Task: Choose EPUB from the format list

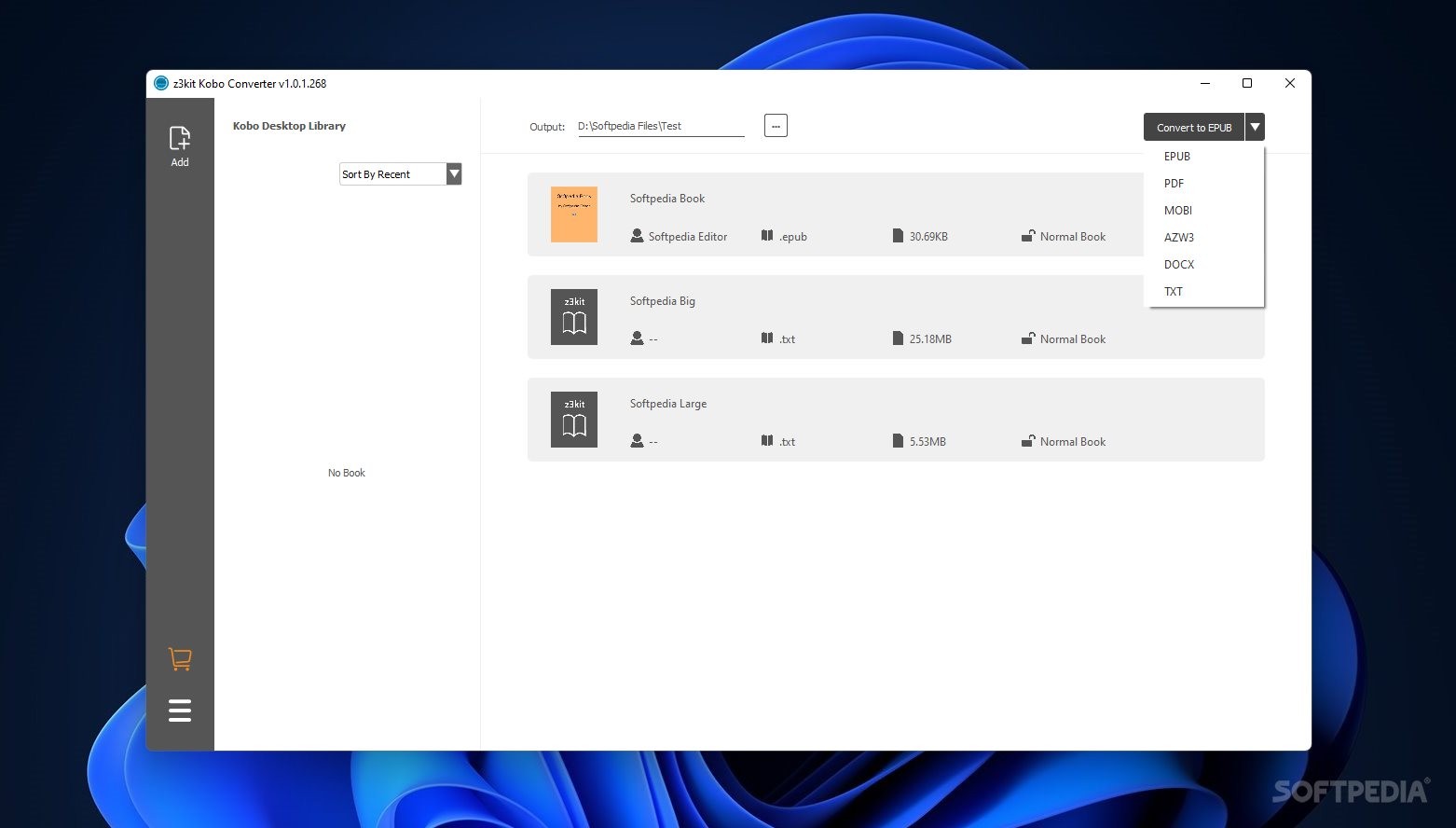Action: [1177, 157]
